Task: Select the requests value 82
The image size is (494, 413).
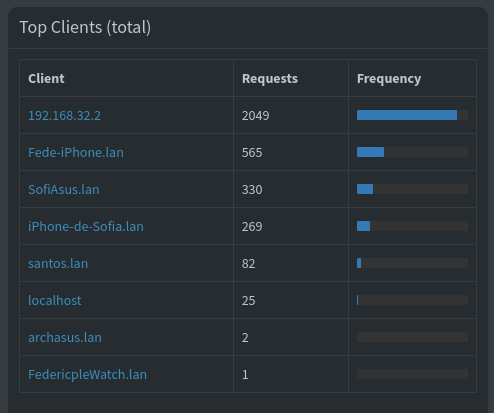Action: (248, 263)
